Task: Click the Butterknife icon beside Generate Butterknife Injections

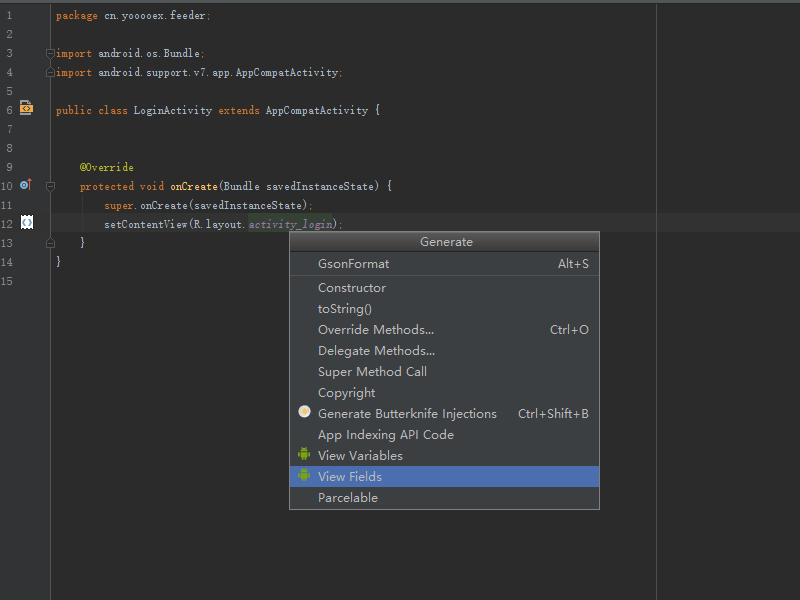Action: coord(304,411)
